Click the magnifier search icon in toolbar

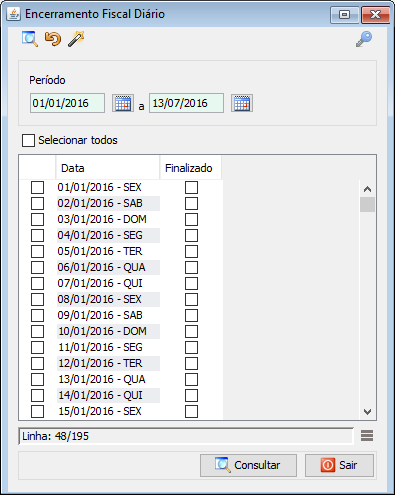30,39
